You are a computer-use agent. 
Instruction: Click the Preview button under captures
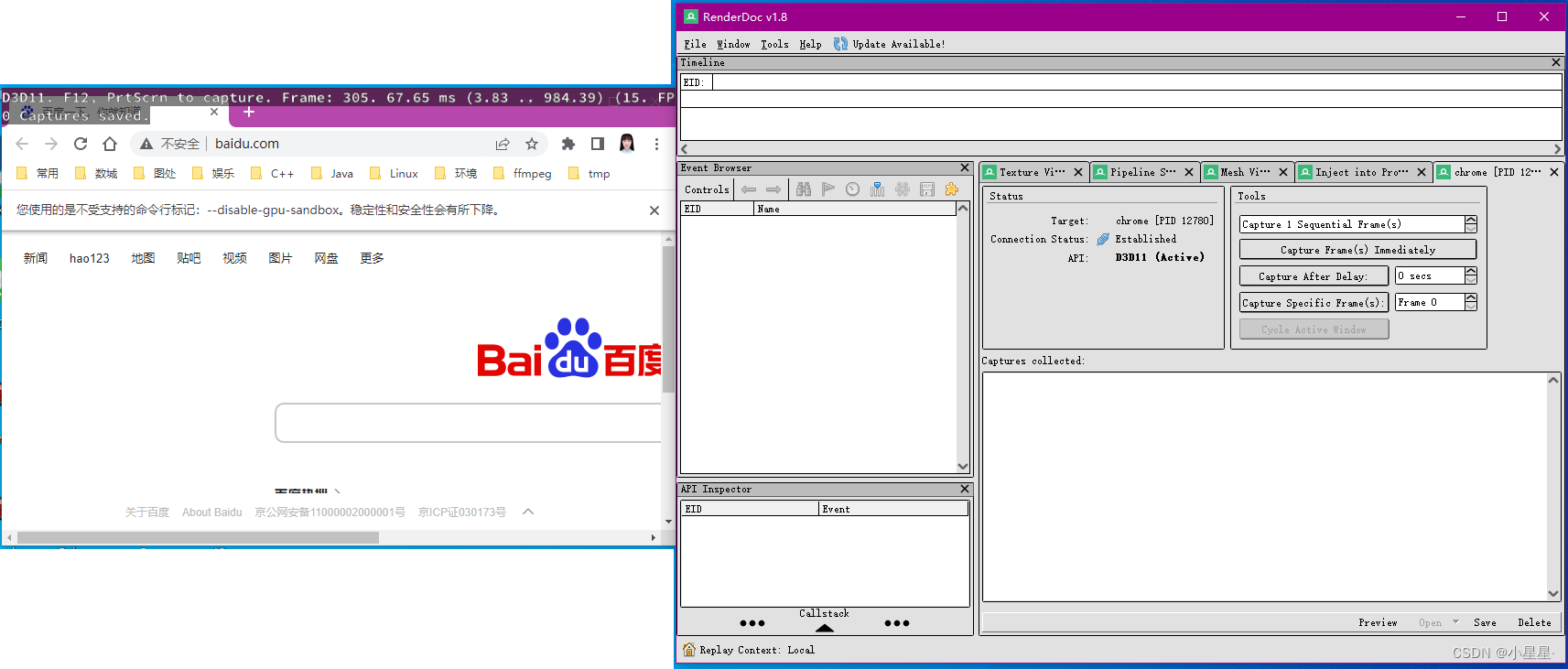click(1378, 622)
